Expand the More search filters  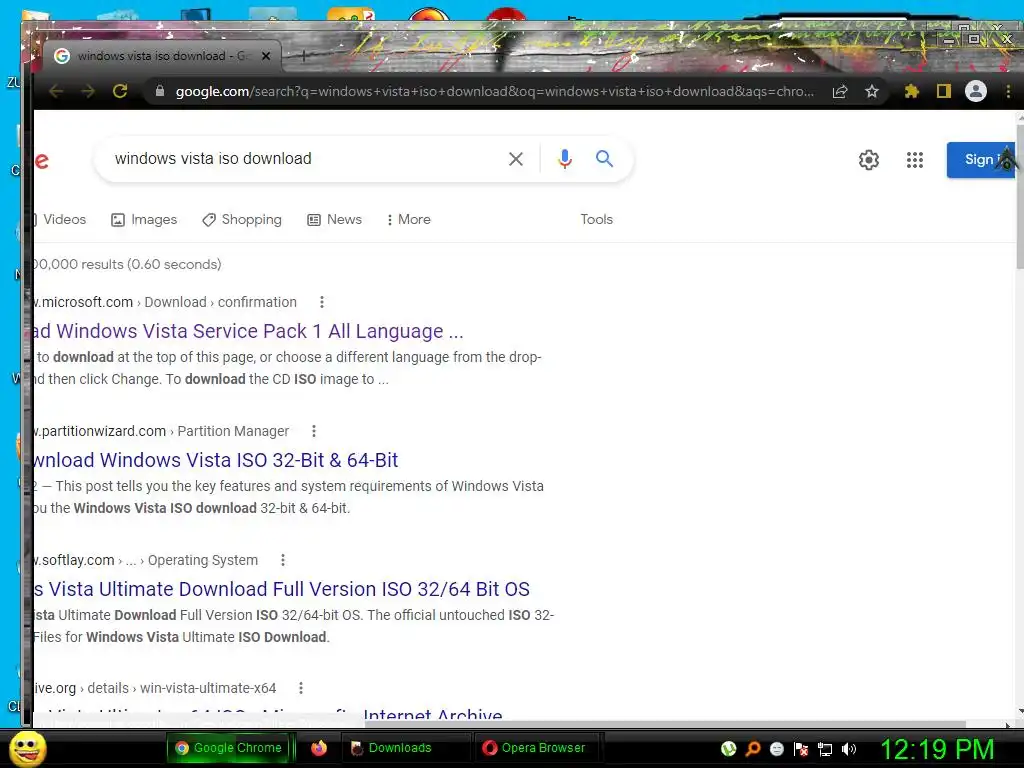[409, 219]
